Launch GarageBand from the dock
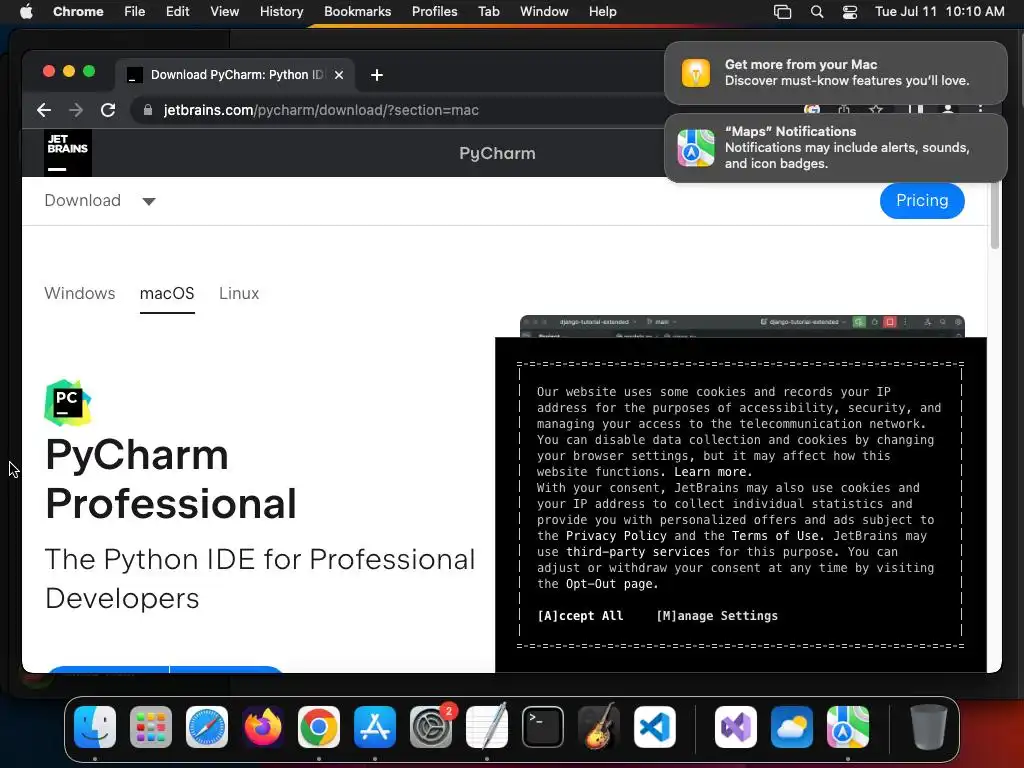 click(599, 727)
